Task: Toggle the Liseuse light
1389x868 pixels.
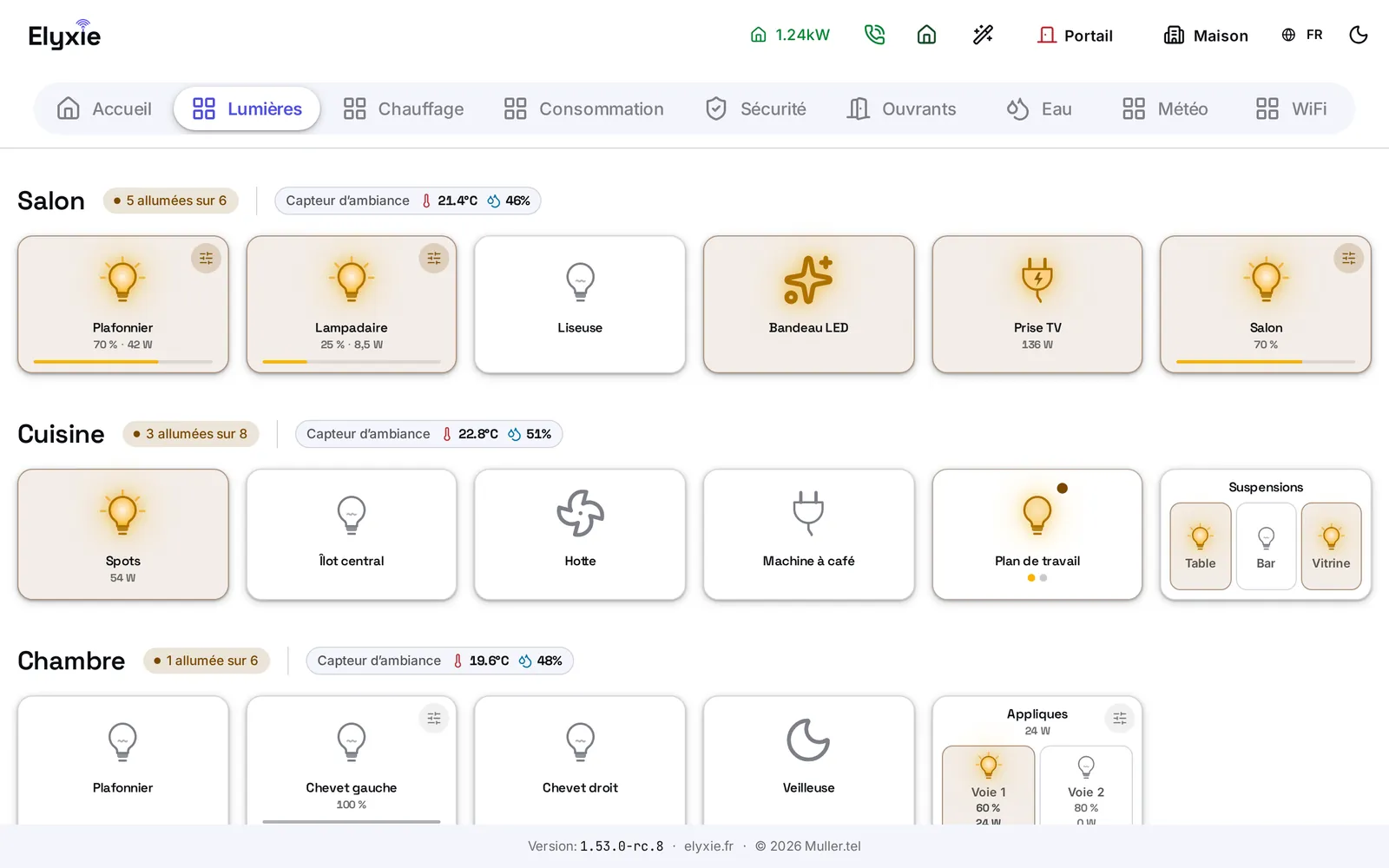Action: coord(580,305)
